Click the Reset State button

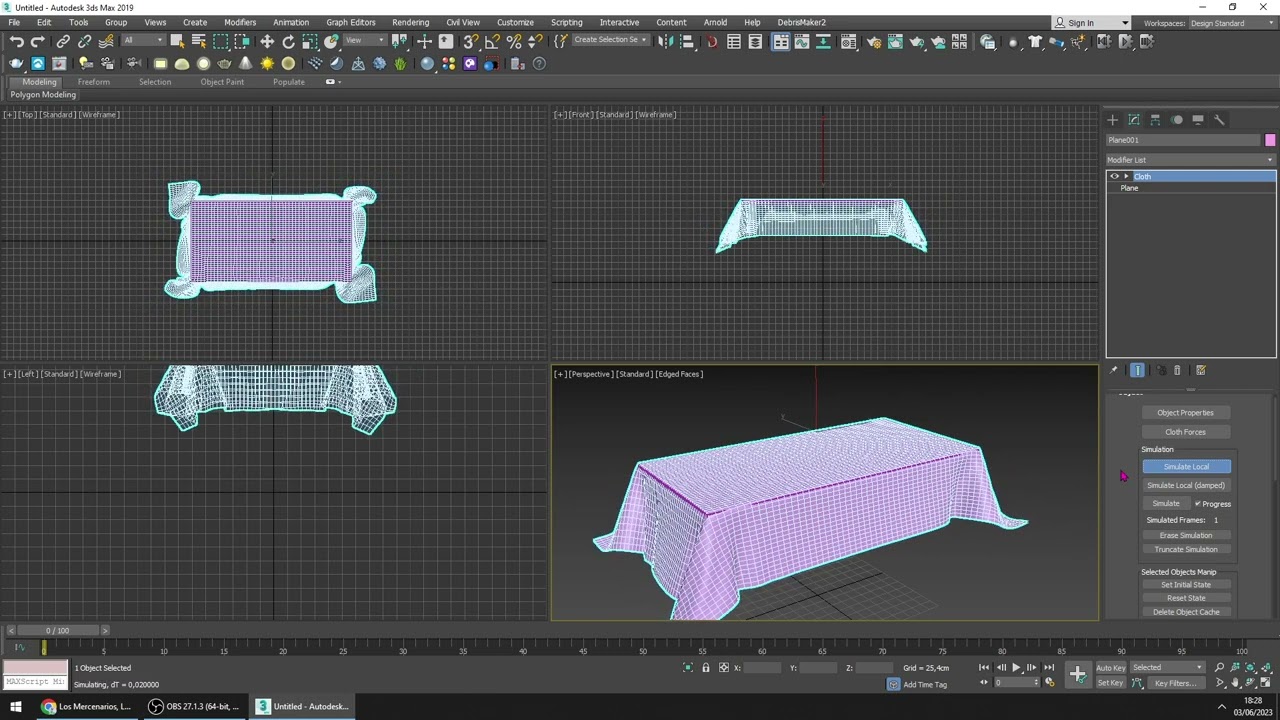(x=1185, y=599)
